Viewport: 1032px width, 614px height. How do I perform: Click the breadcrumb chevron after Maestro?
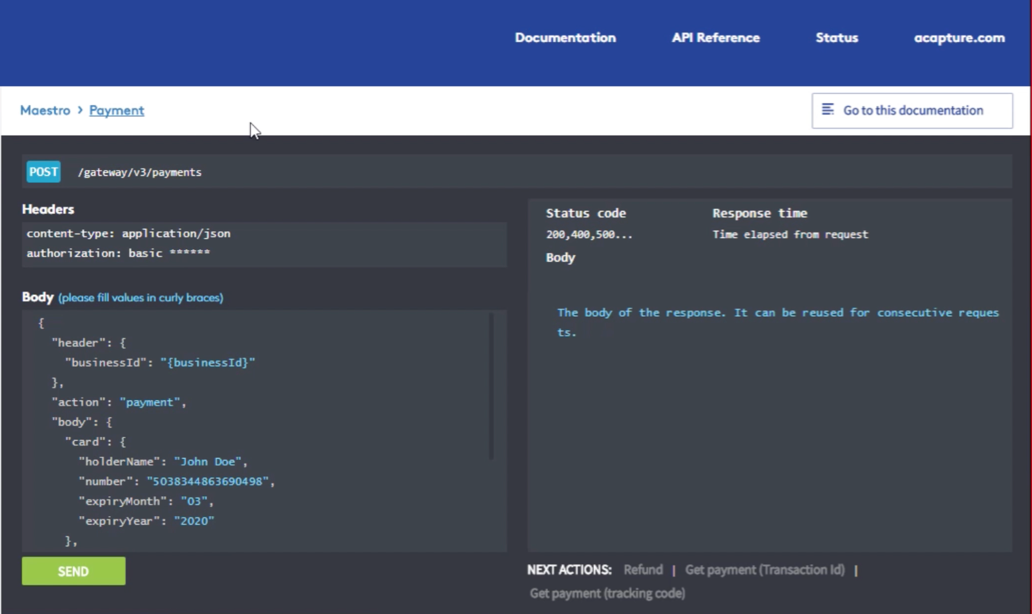pos(80,110)
